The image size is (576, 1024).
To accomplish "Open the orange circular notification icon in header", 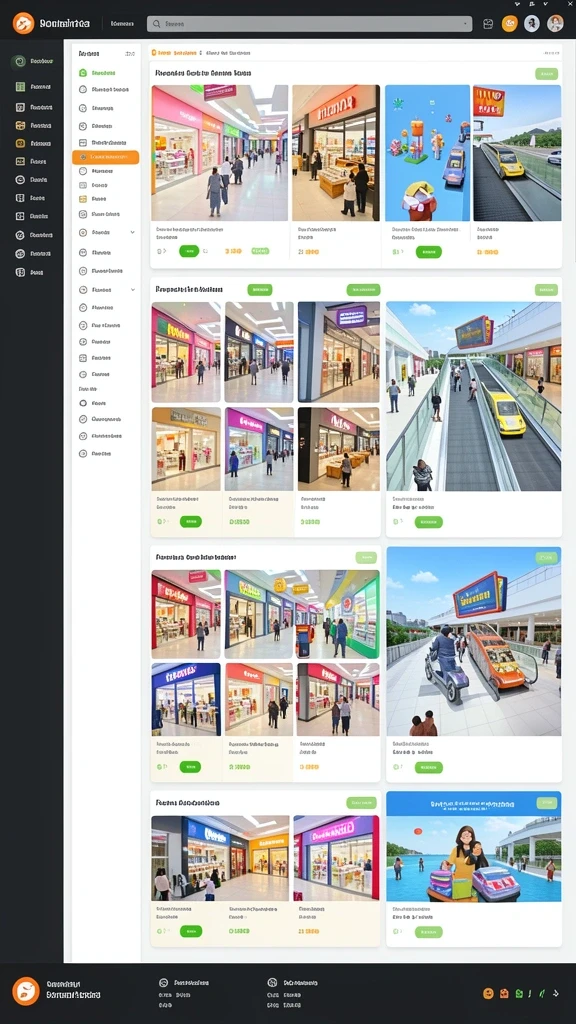I will pos(509,24).
